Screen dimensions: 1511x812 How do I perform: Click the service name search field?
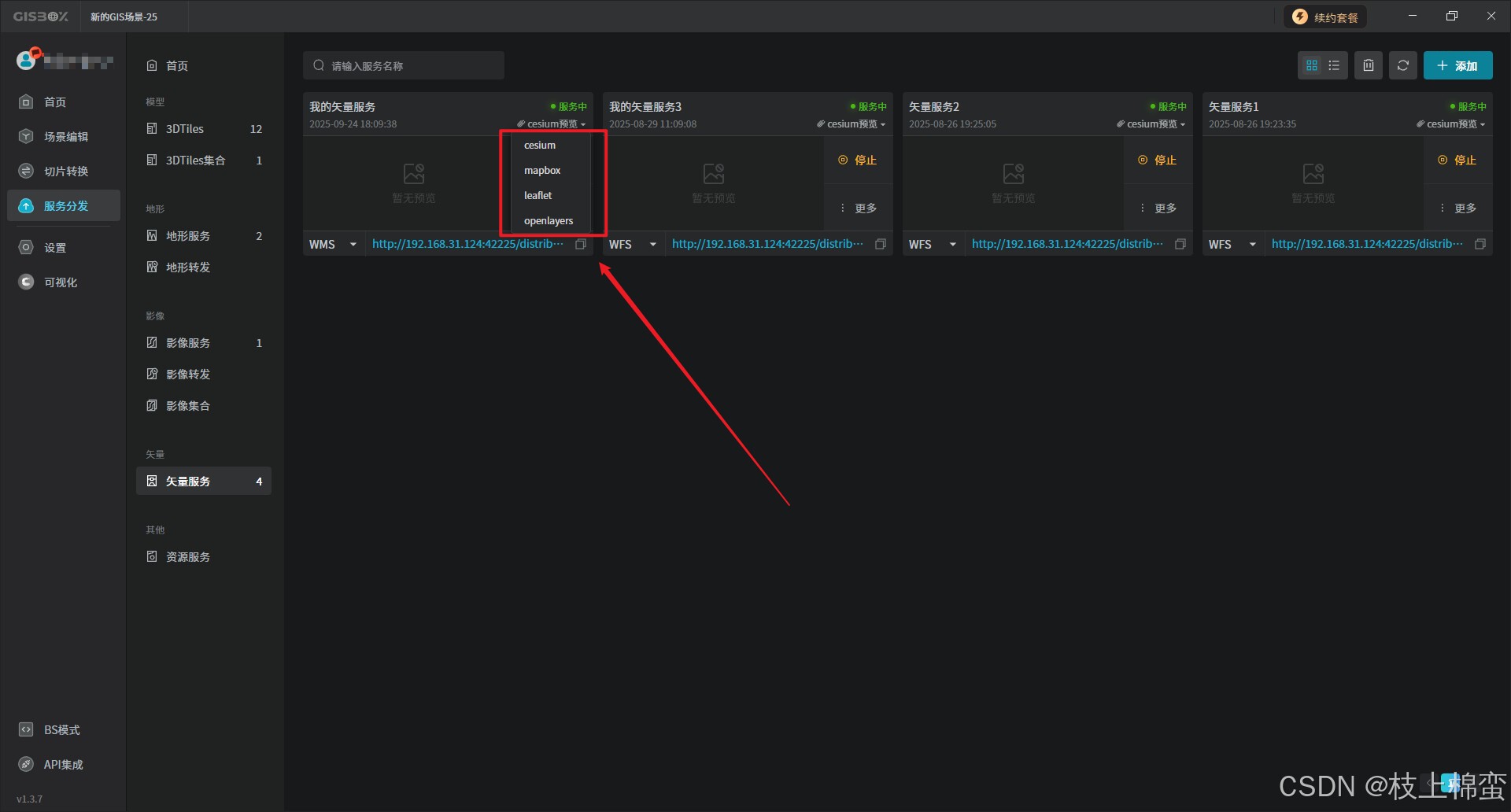click(x=404, y=65)
